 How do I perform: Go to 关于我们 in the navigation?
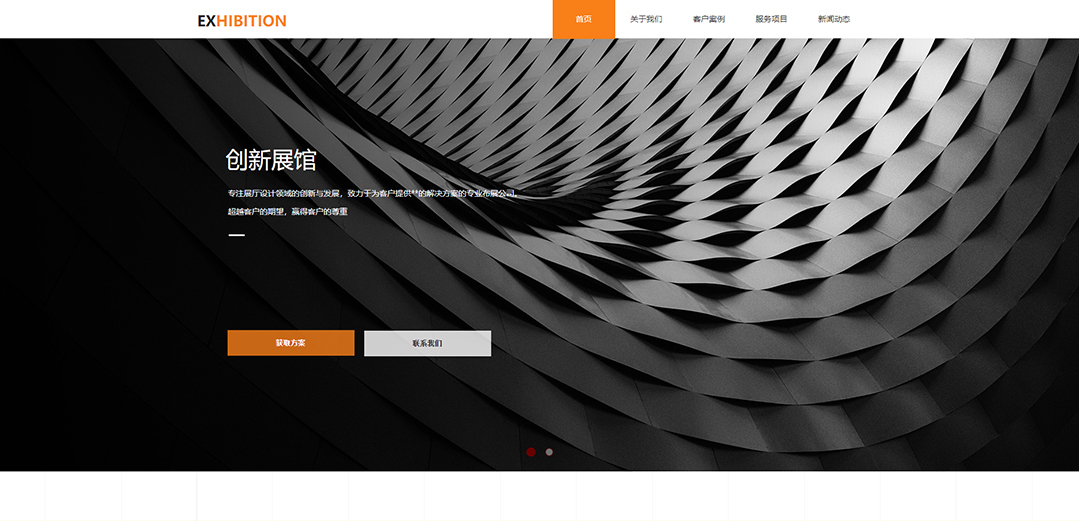tap(646, 19)
